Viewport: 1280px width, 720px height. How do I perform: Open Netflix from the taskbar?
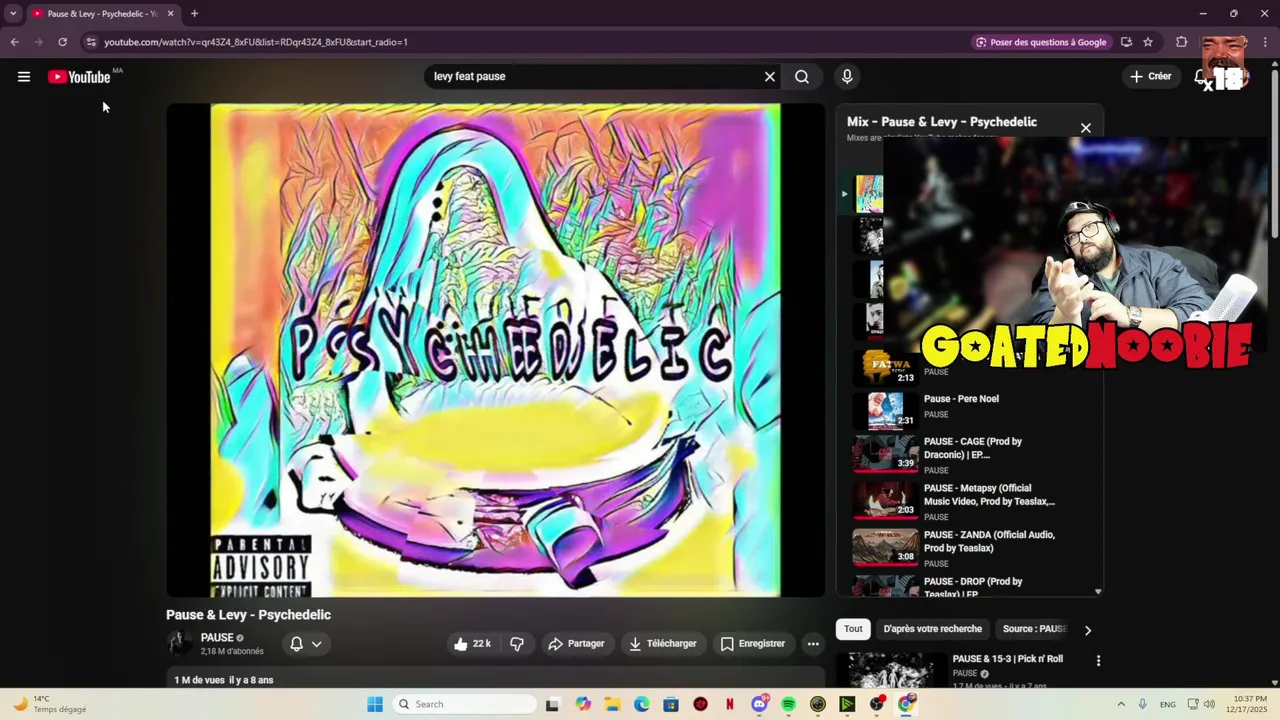[730, 704]
